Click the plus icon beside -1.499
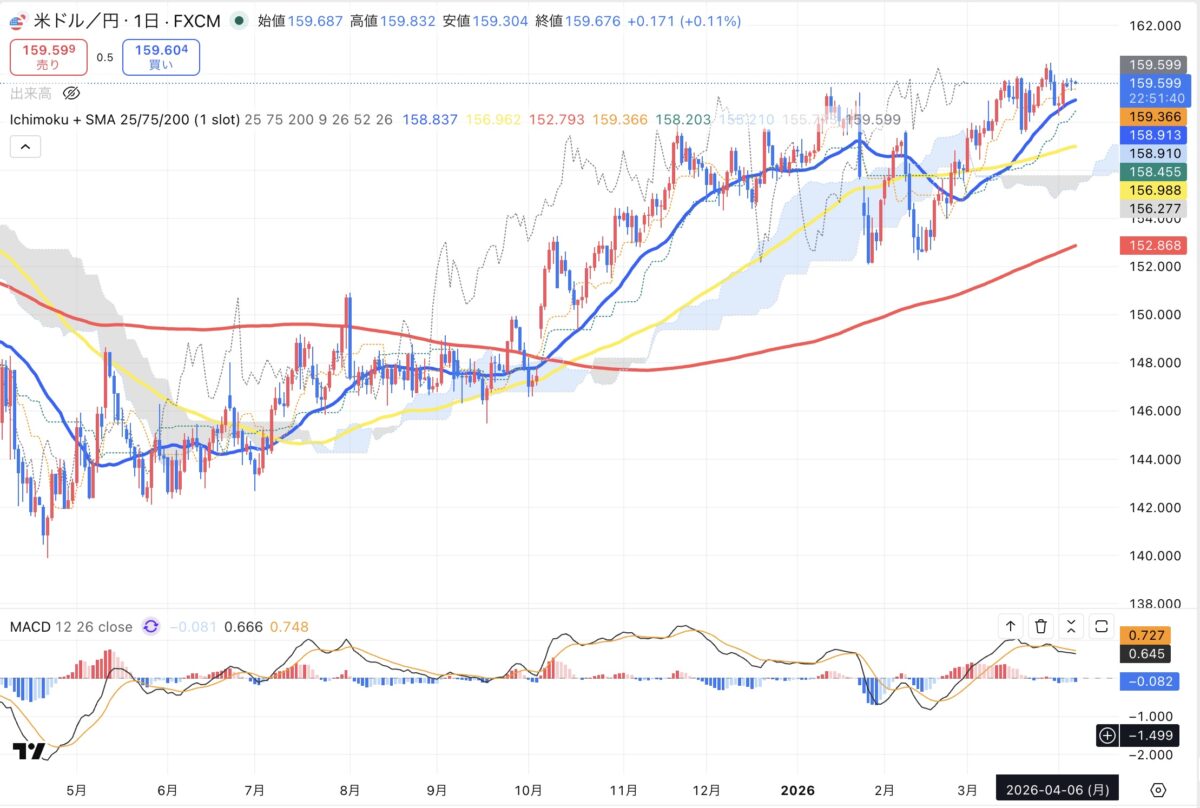 [1107, 736]
